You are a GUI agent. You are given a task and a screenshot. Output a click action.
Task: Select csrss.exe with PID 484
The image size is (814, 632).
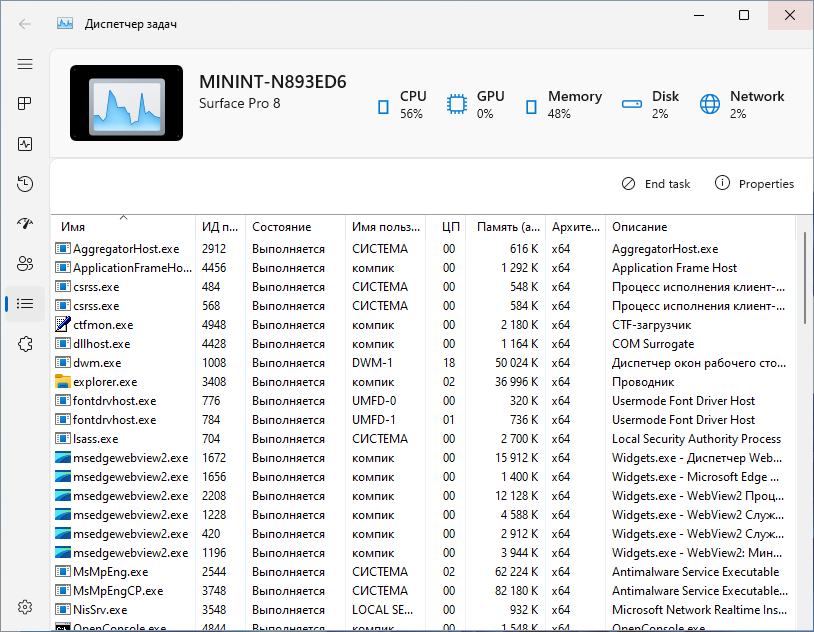[423, 287]
